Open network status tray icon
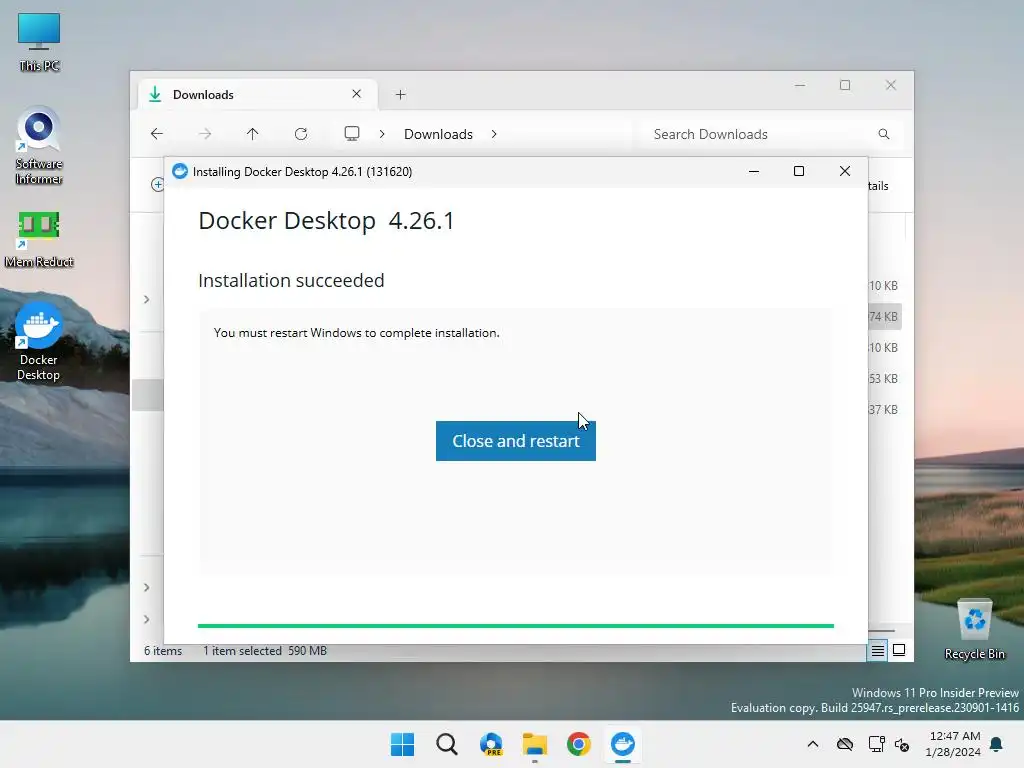 876,744
